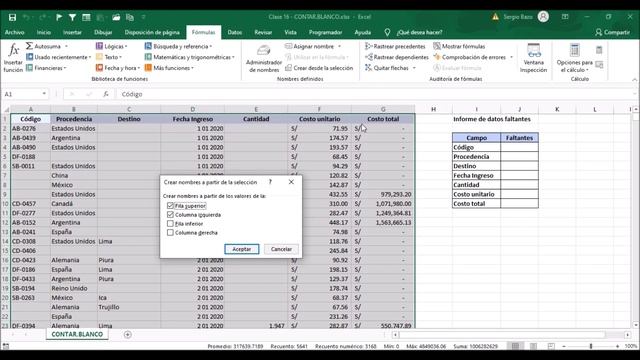Close the Crear nombres dialog
This screenshot has height=360, width=640.
291,182
